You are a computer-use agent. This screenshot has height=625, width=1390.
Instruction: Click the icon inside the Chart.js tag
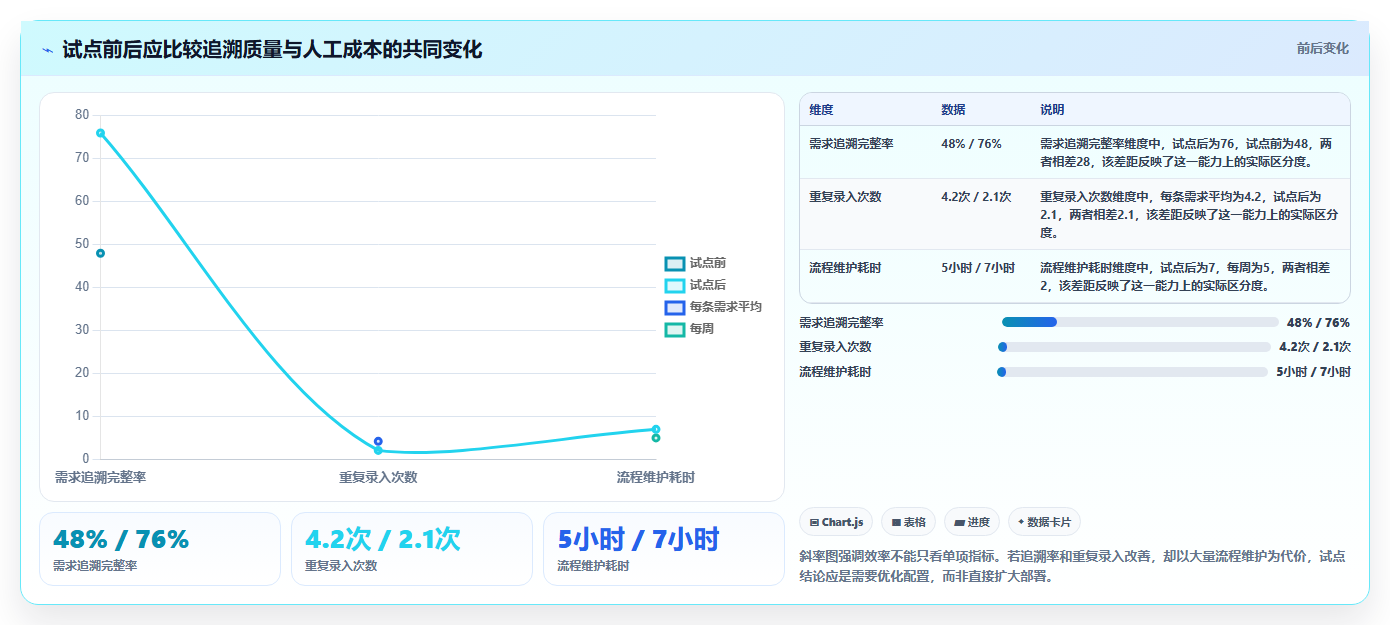[814, 522]
